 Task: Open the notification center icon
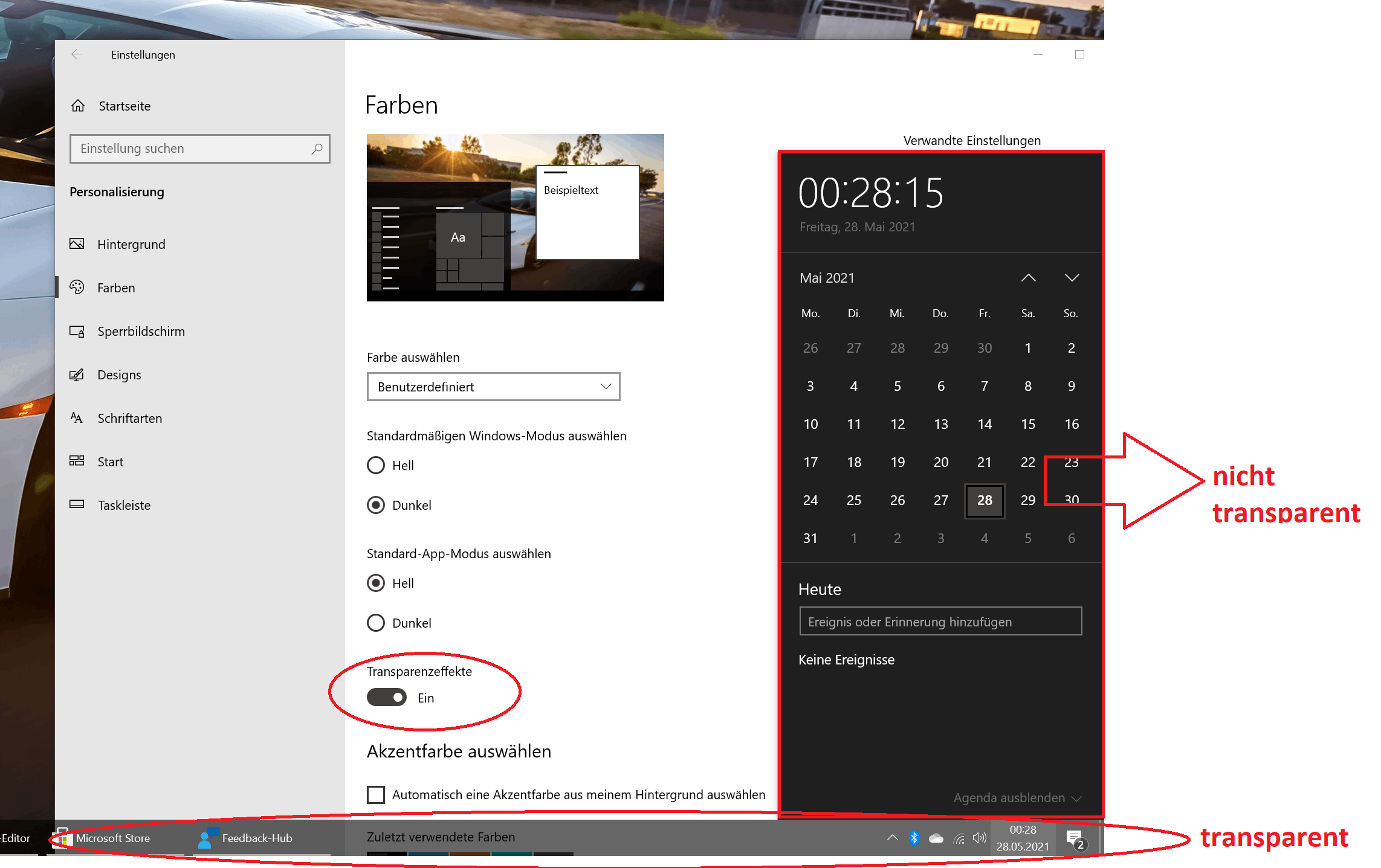coord(1075,838)
